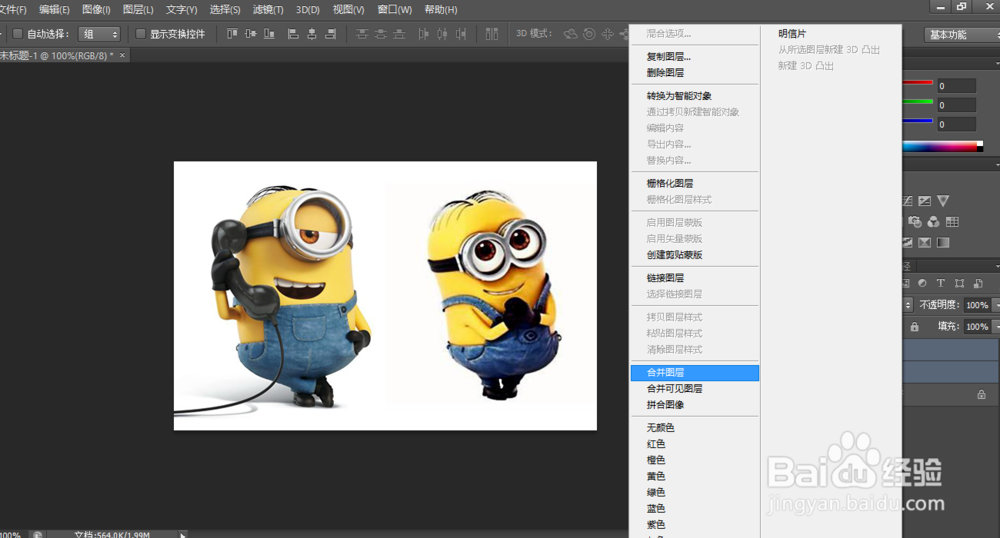Toggle filter for adjustment layers
Image resolution: width=1000 pixels, height=538 pixels.
[x=922, y=283]
